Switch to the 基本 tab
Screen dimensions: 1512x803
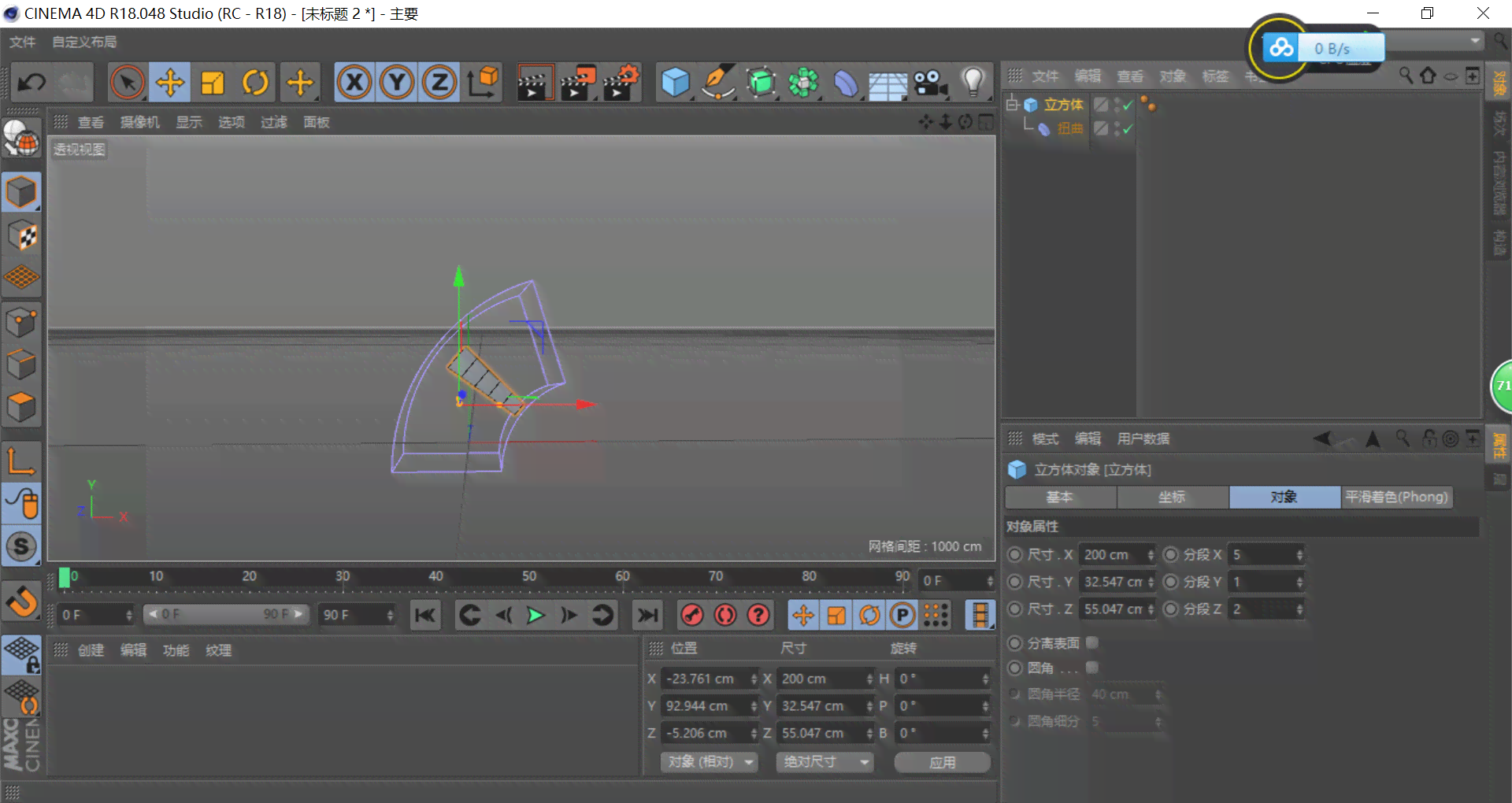[x=1060, y=497]
